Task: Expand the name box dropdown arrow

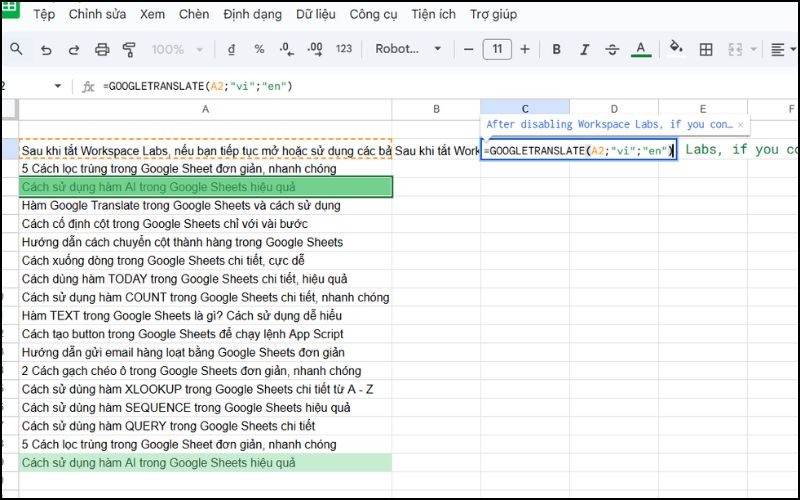Action: [x=58, y=86]
